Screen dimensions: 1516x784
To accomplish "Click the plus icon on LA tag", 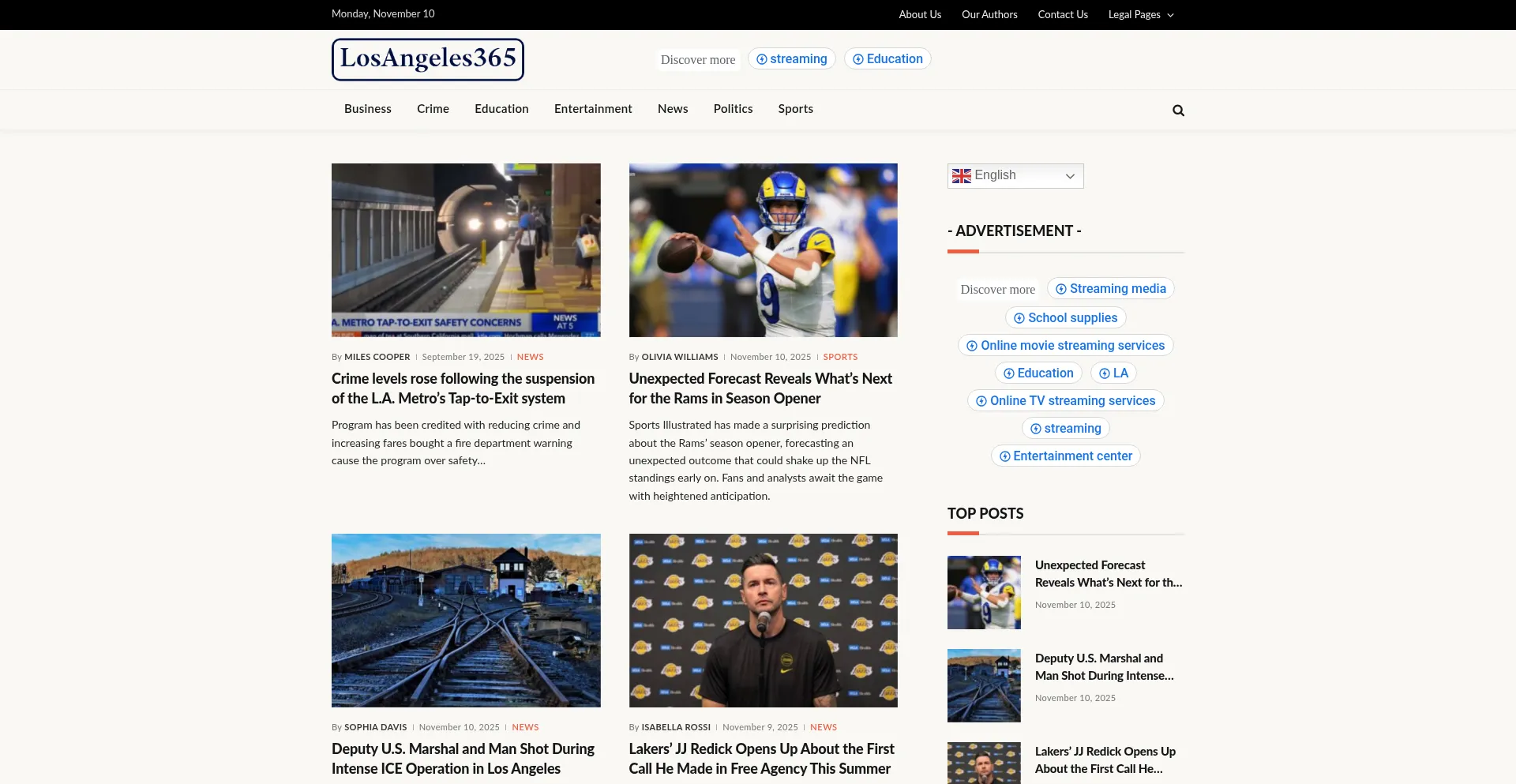I will [x=1105, y=373].
